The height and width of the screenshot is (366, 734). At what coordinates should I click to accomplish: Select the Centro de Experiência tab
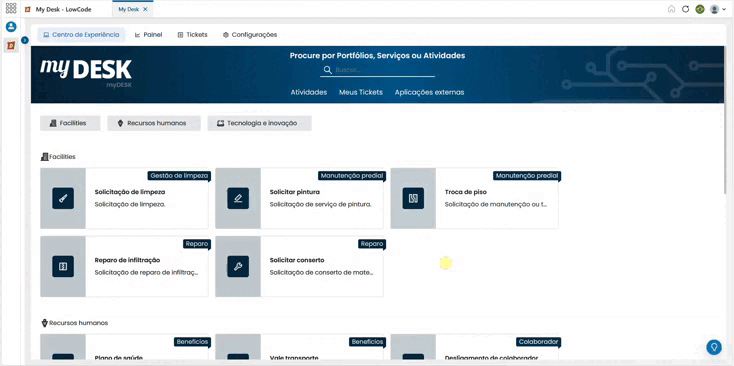pos(81,35)
